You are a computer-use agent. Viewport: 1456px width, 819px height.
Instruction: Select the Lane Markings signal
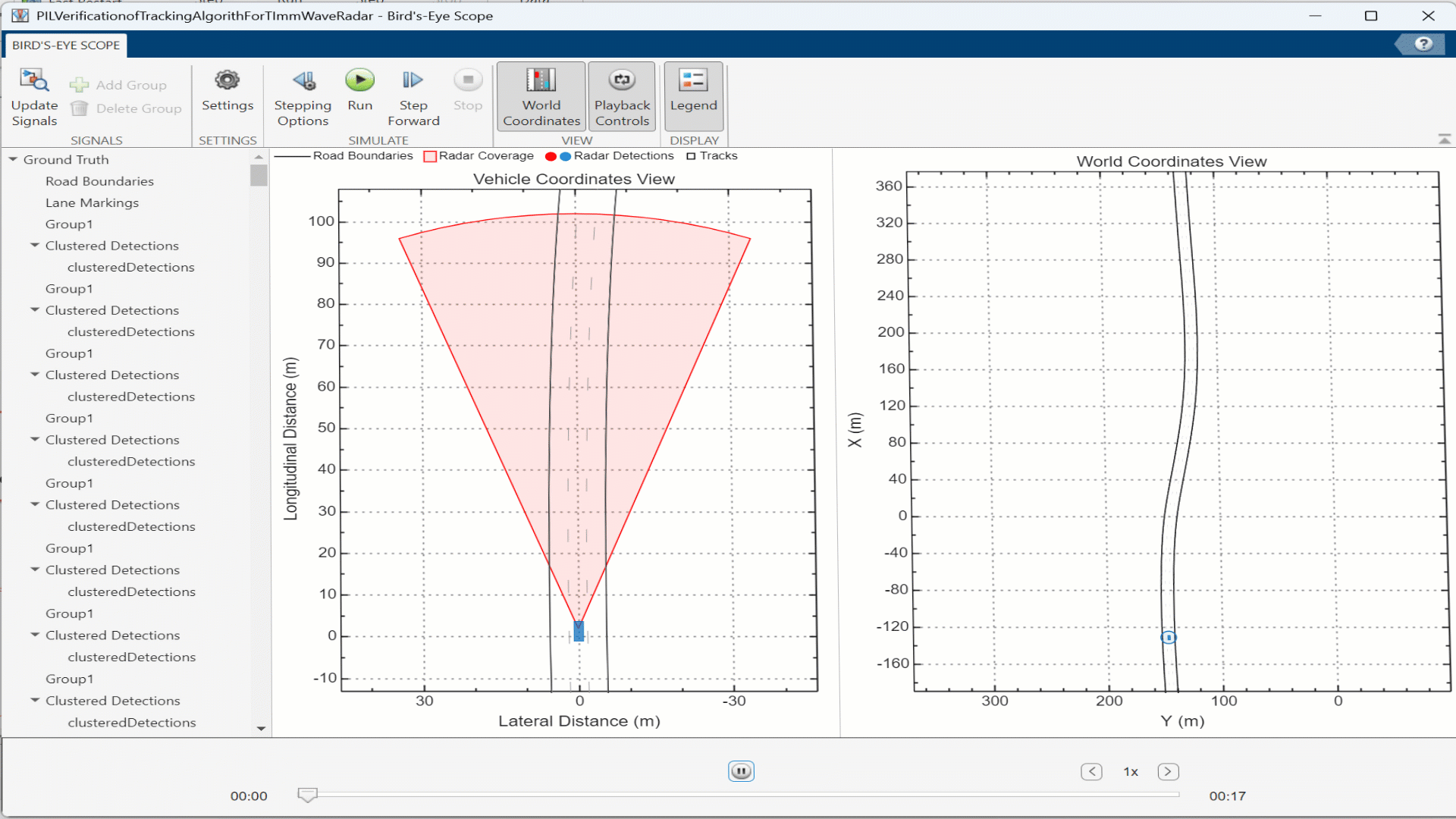[92, 202]
